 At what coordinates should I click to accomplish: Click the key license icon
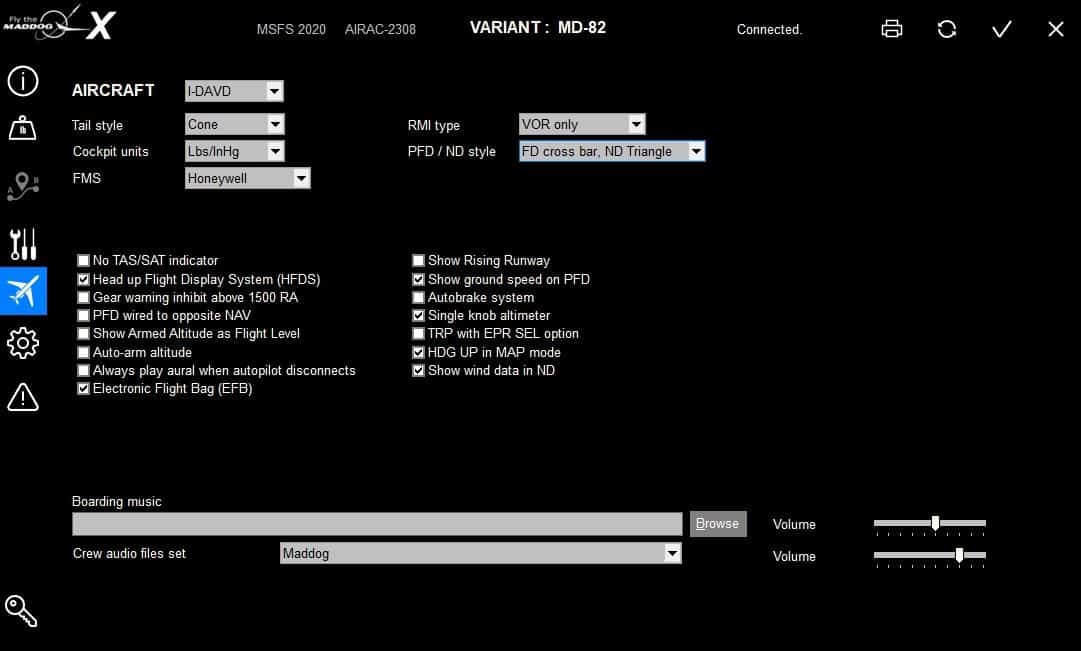tap(21, 609)
